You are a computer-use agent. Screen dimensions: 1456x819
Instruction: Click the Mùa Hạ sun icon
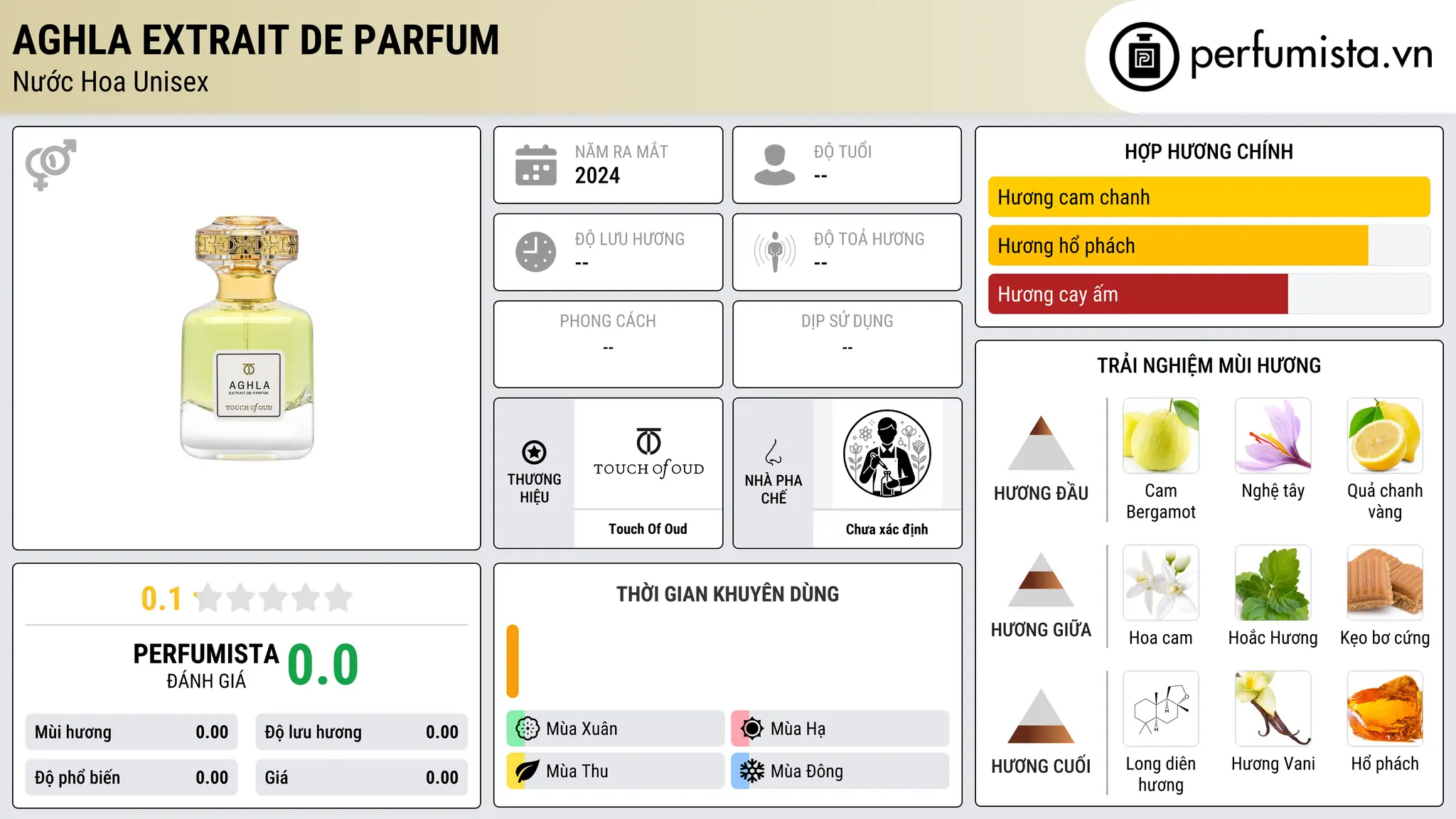pos(752,729)
